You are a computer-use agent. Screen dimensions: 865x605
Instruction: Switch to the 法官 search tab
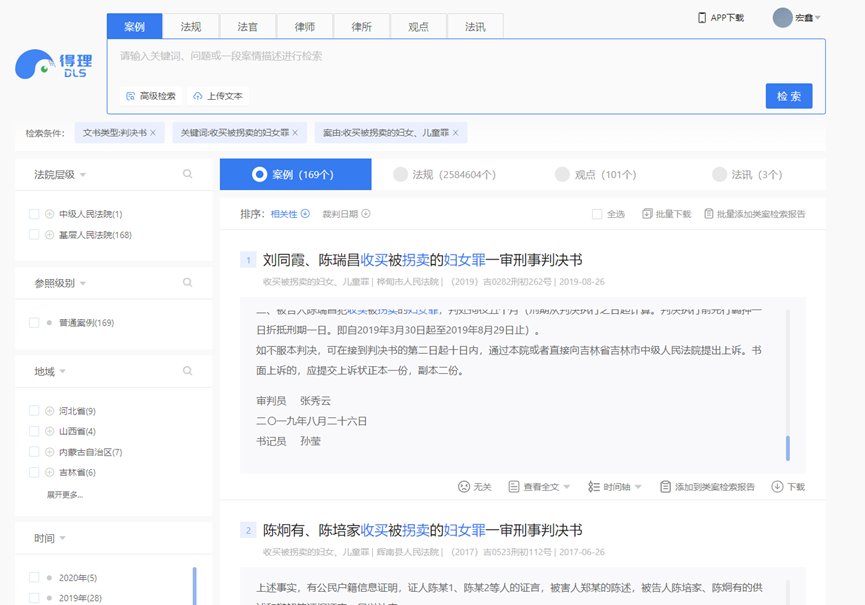pyautogui.click(x=248, y=26)
